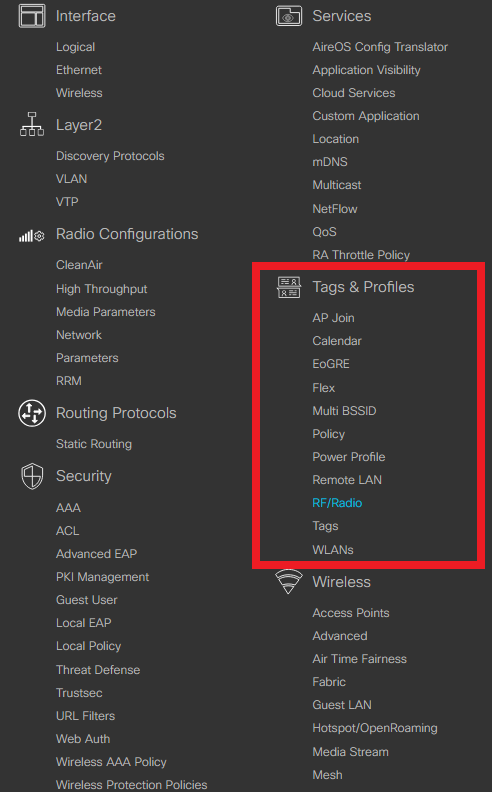Click the Interface section icon
The image size is (492, 792).
point(32,16)
